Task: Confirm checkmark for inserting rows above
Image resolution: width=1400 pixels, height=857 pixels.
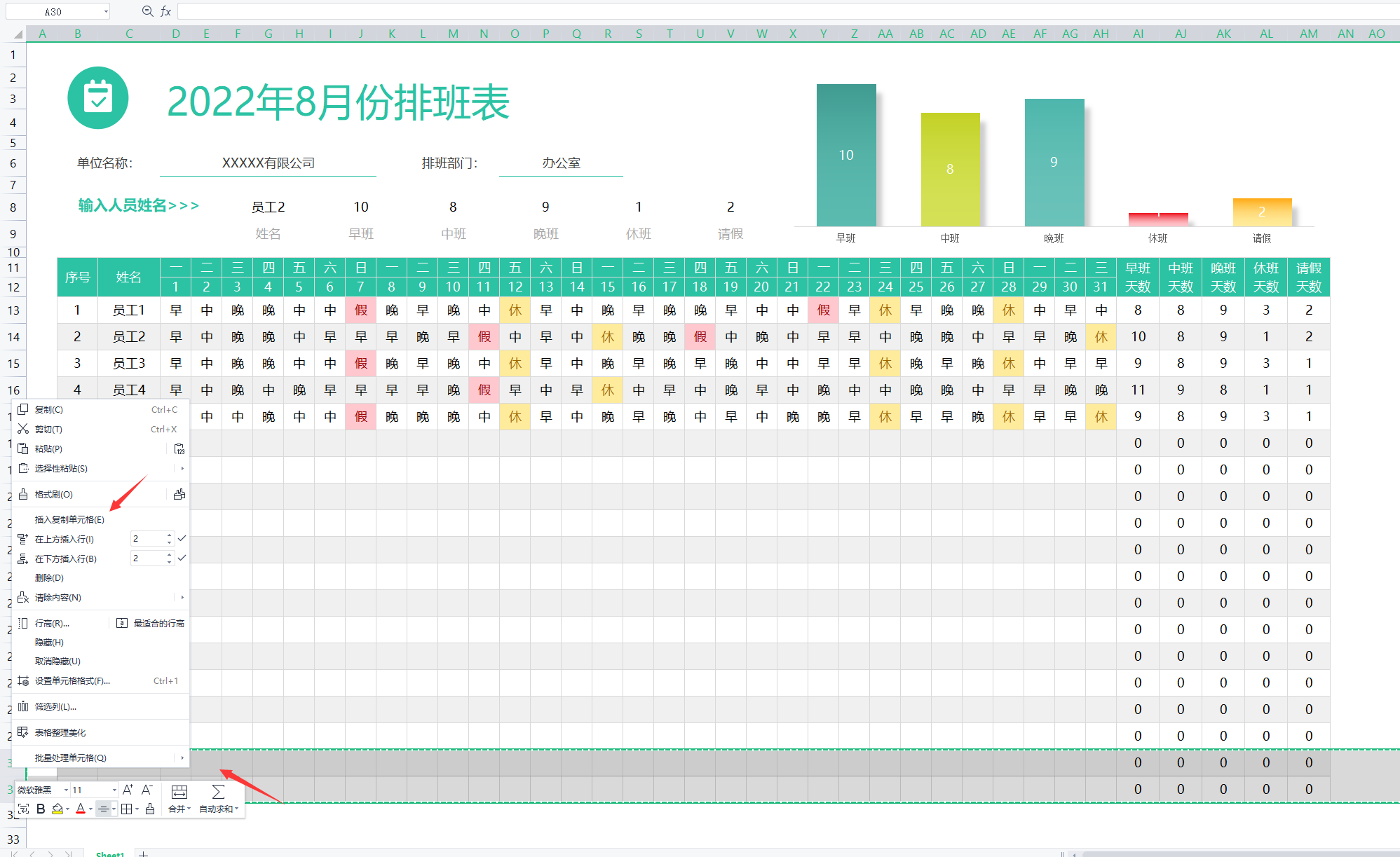Action: [182, 539]
